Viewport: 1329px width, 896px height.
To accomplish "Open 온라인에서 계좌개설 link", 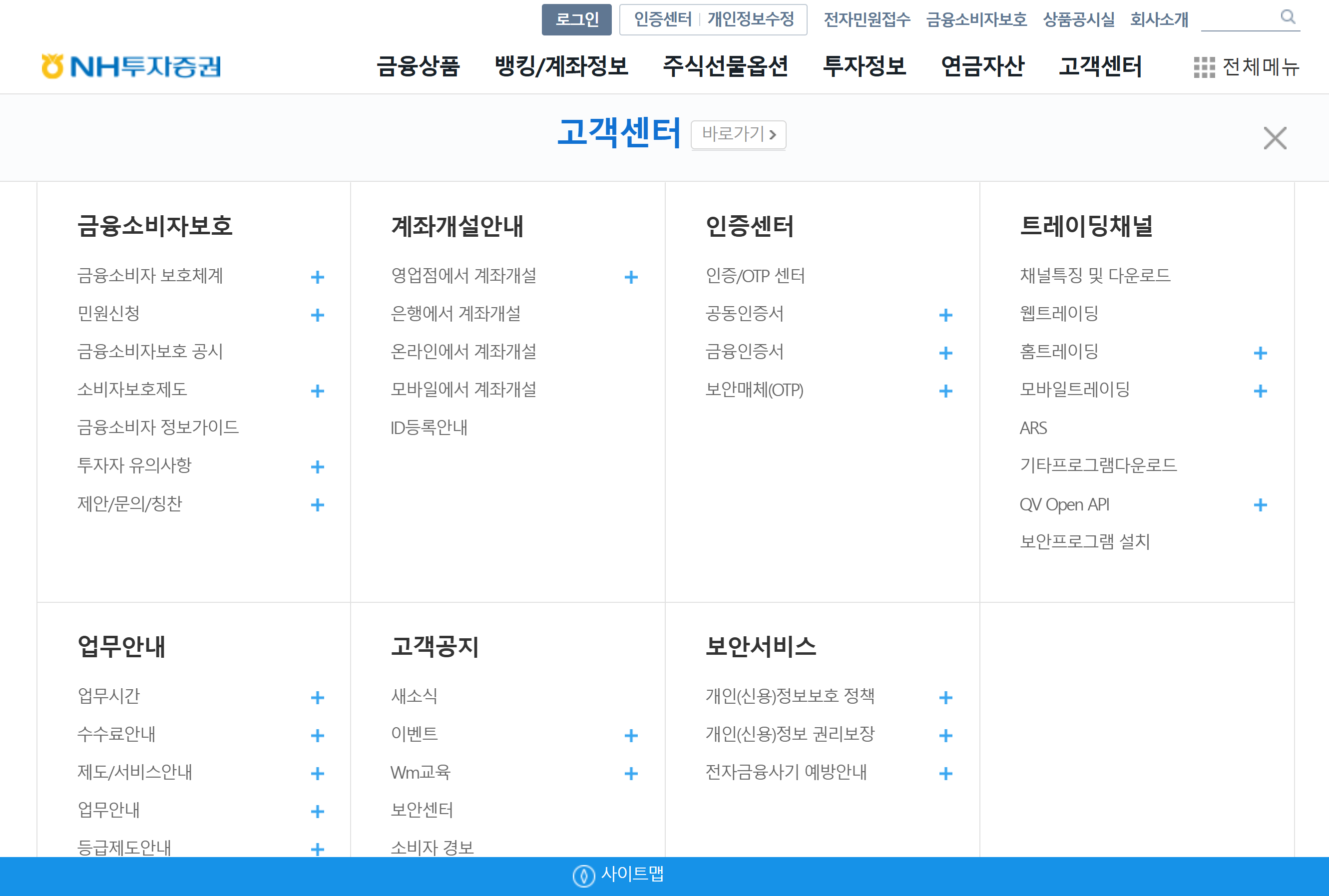I will [463, 352].
